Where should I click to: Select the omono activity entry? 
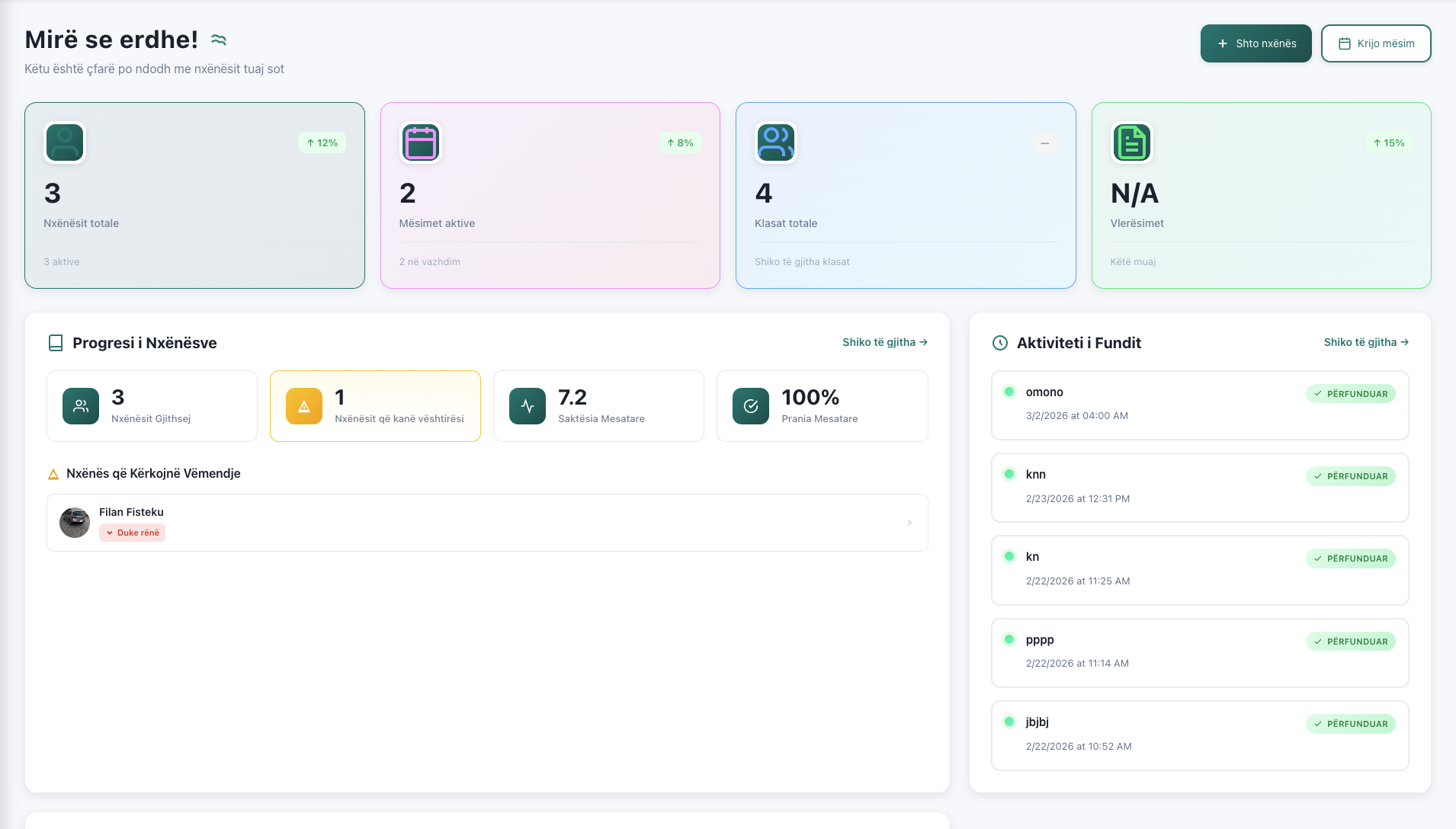(x=1199, y=405)
